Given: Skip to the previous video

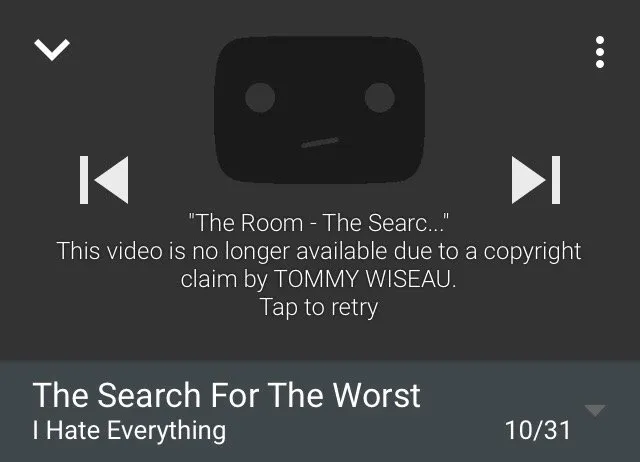Looking at the screenshot, I should [104, 180].
